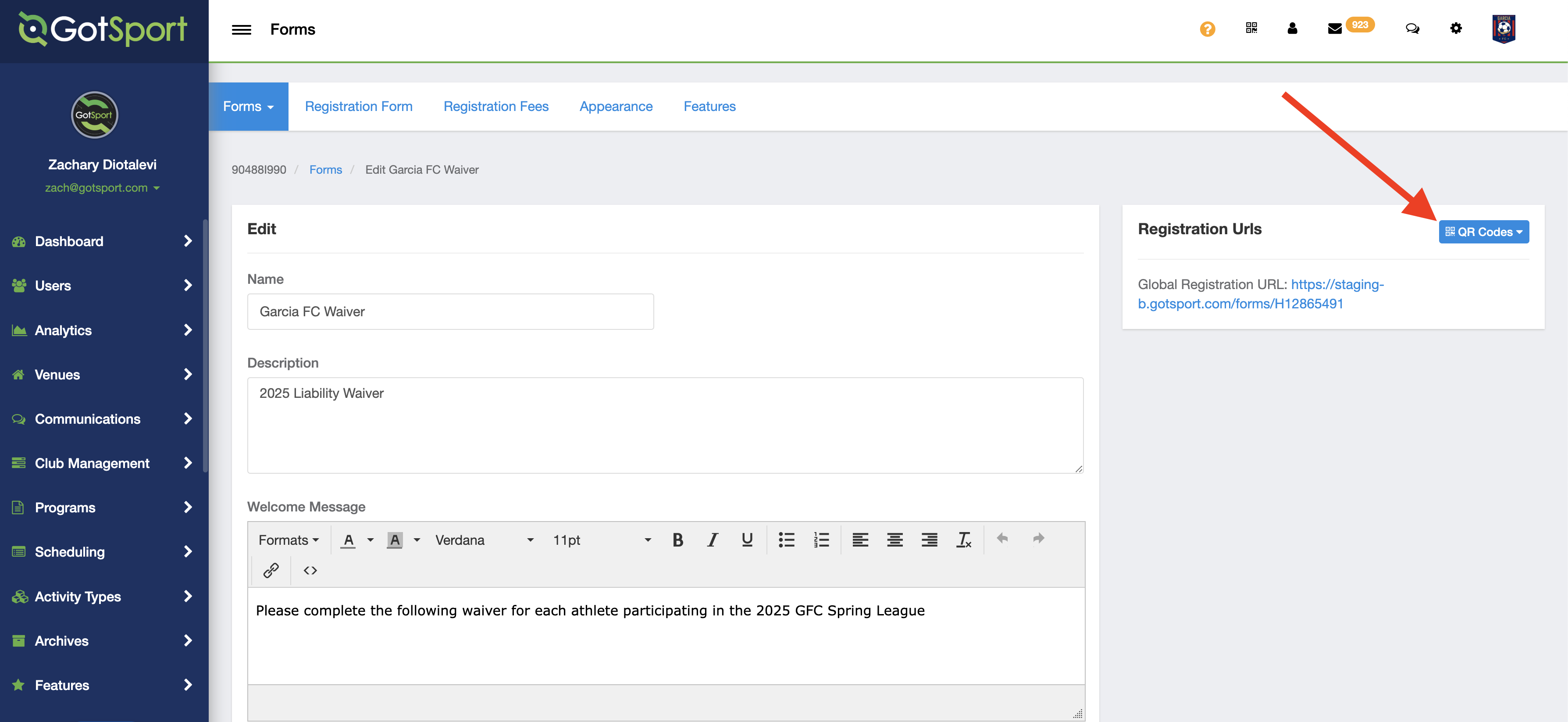Open the Global Registration URL link
This screenshot has width=1568, height=722.
(1261, 294)
